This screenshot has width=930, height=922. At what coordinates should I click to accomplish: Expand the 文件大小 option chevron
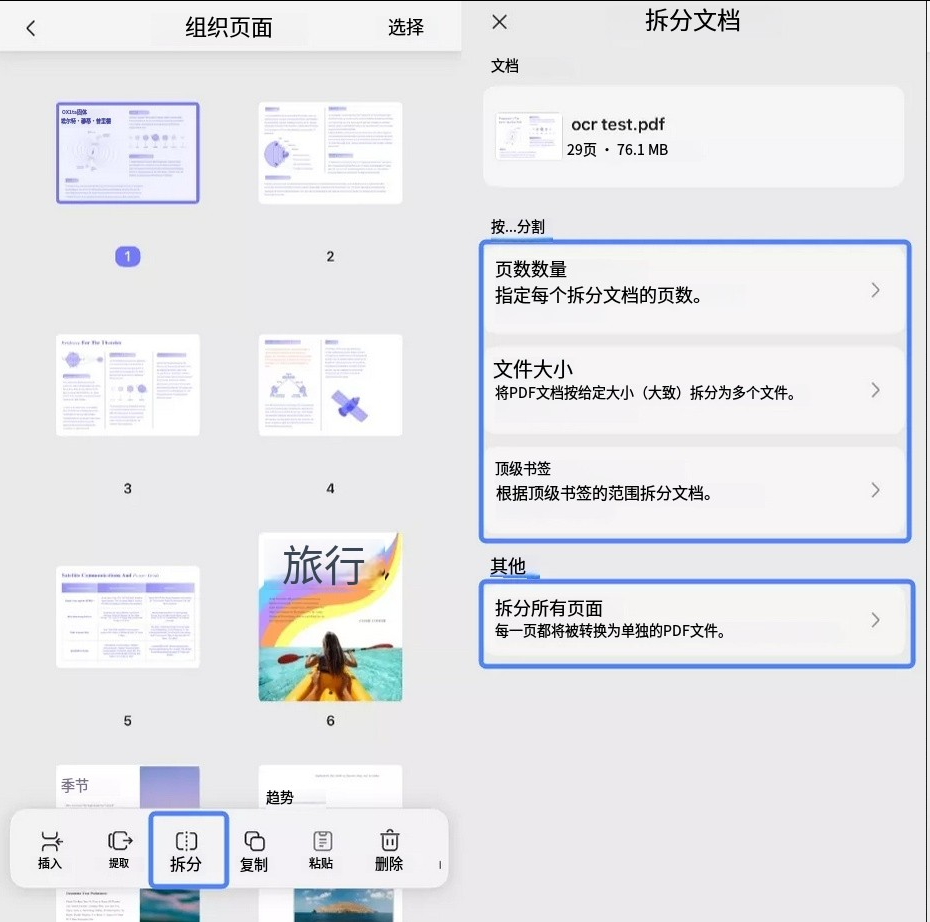[x=876, y=390]
